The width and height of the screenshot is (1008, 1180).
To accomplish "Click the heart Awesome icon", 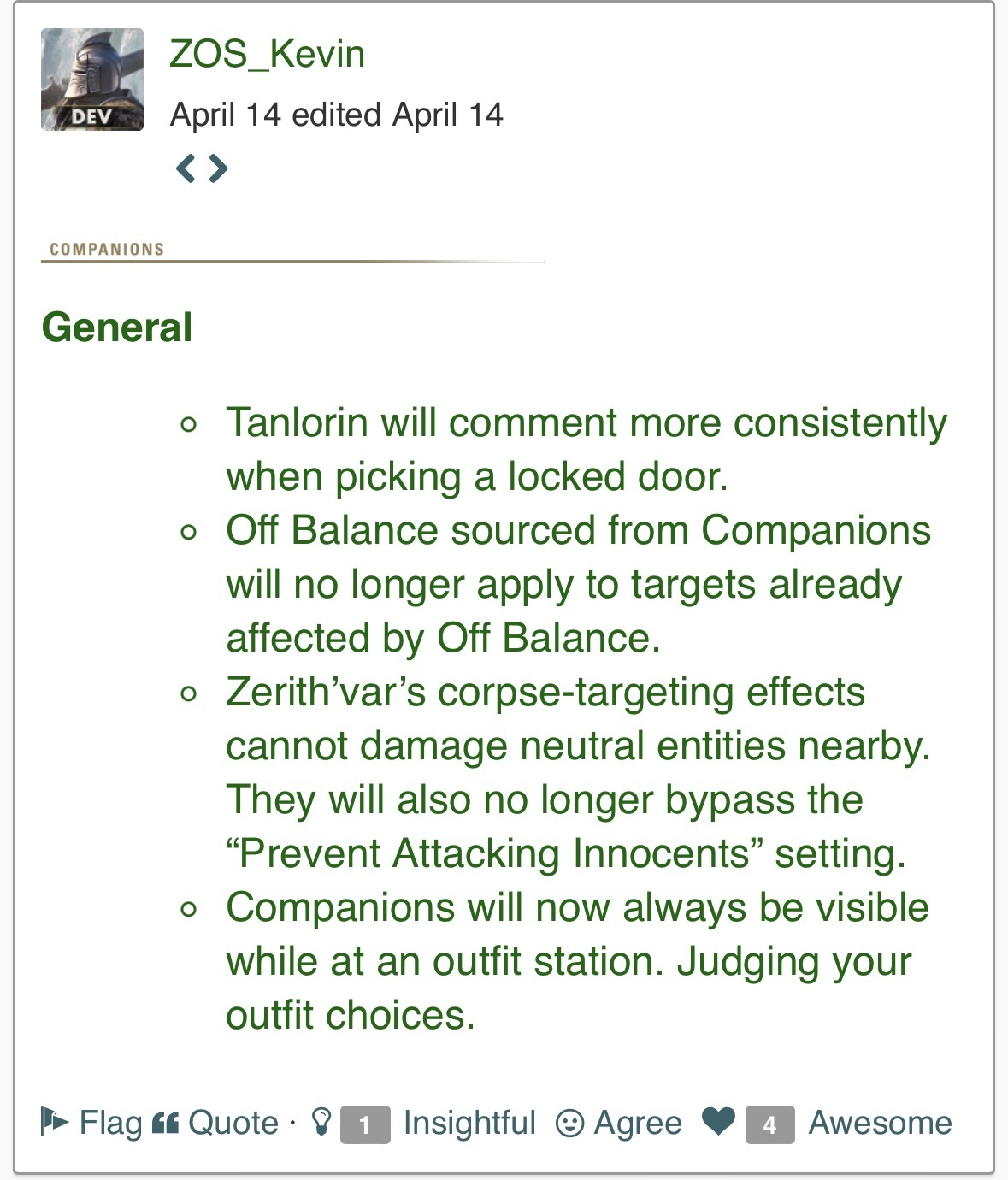I will (x=718, y=1121).
